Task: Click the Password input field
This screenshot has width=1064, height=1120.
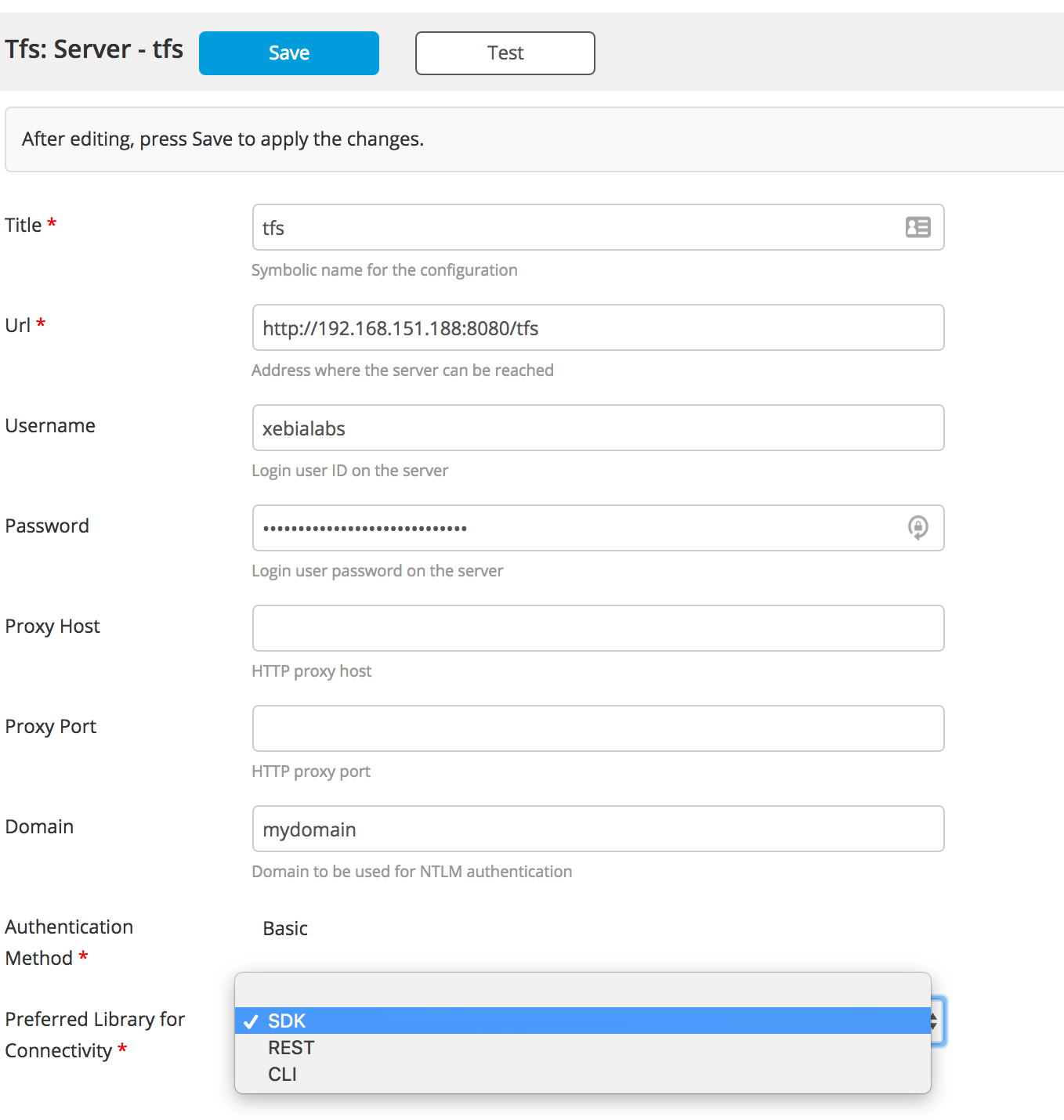Action: pyautogui.click(x=598, y=528)
